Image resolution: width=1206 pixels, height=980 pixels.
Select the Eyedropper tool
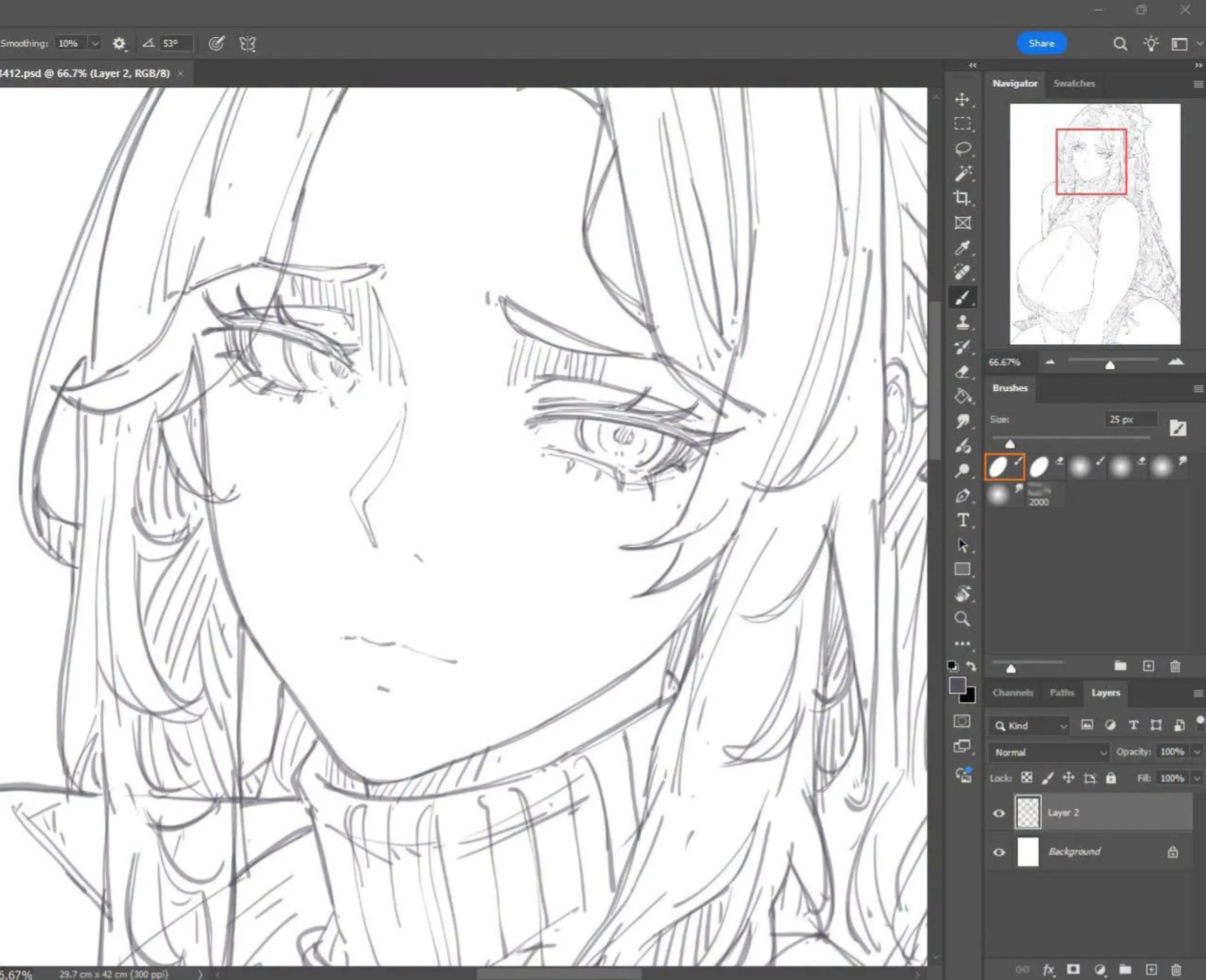click(963, 248)
